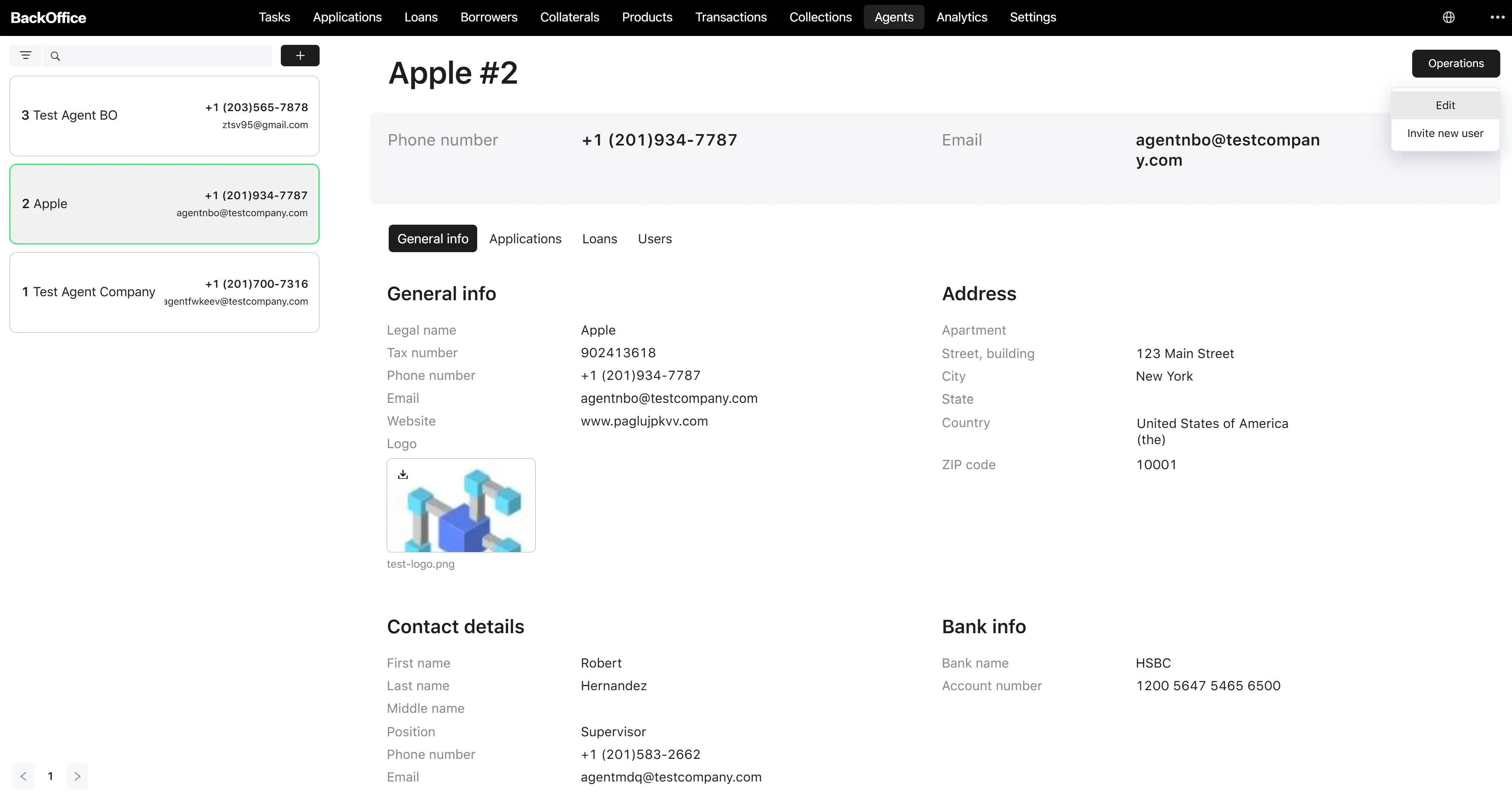This screenshot has height=792, width=1512.
Task: Select Invite new user option
Action: coord(1445,133)
